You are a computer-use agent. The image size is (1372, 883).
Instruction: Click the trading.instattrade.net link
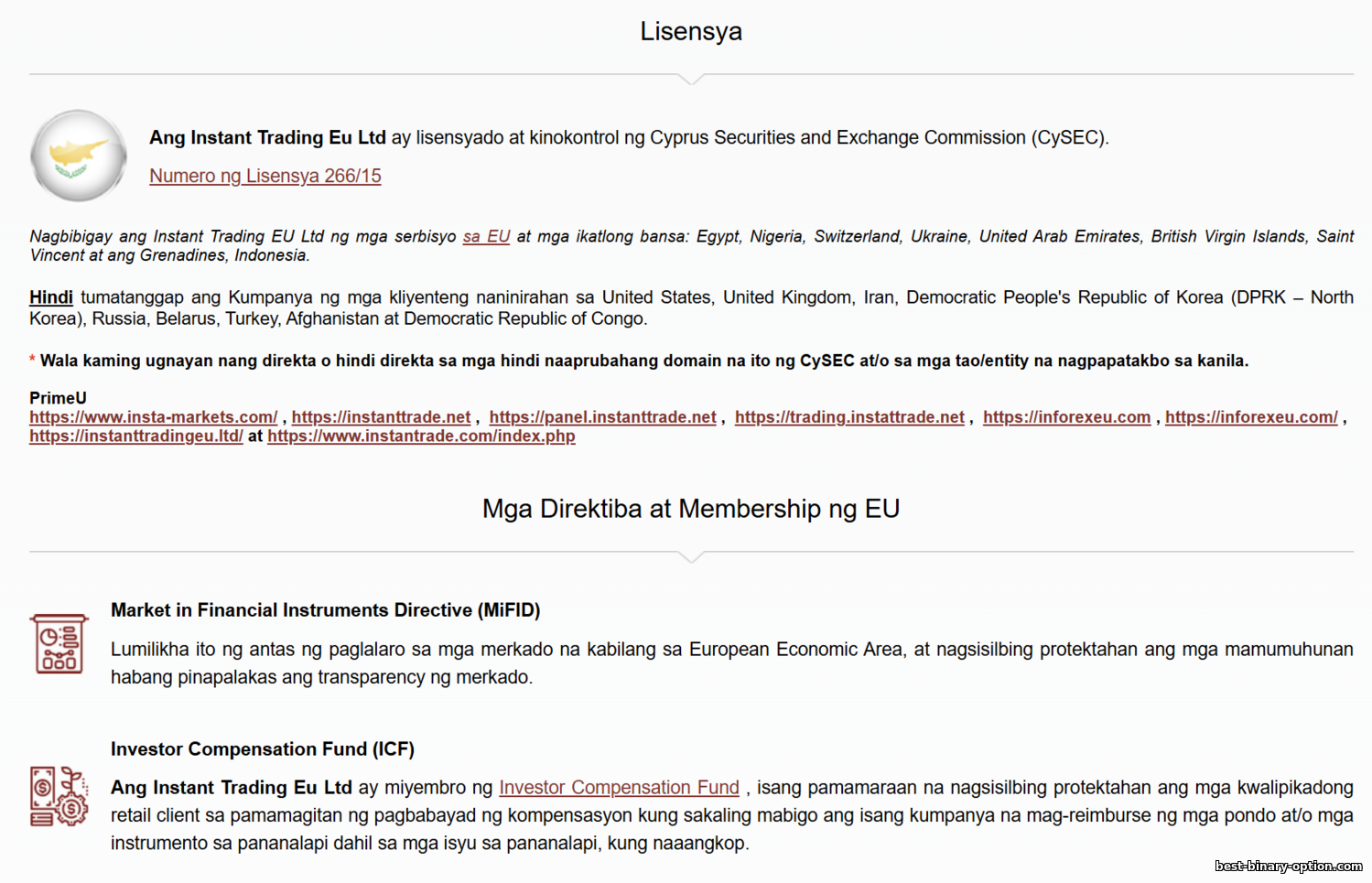[x=849, y=417]
